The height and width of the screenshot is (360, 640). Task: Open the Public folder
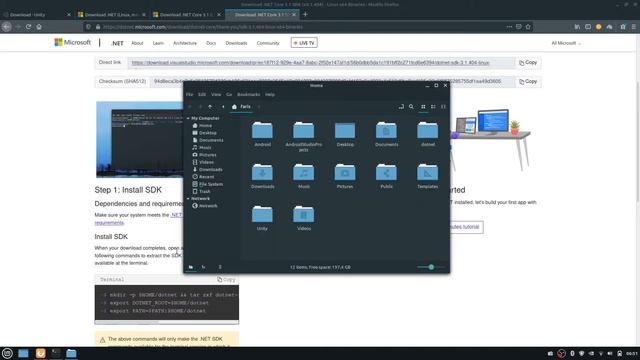pyautogui.click(x=387, y=176)
